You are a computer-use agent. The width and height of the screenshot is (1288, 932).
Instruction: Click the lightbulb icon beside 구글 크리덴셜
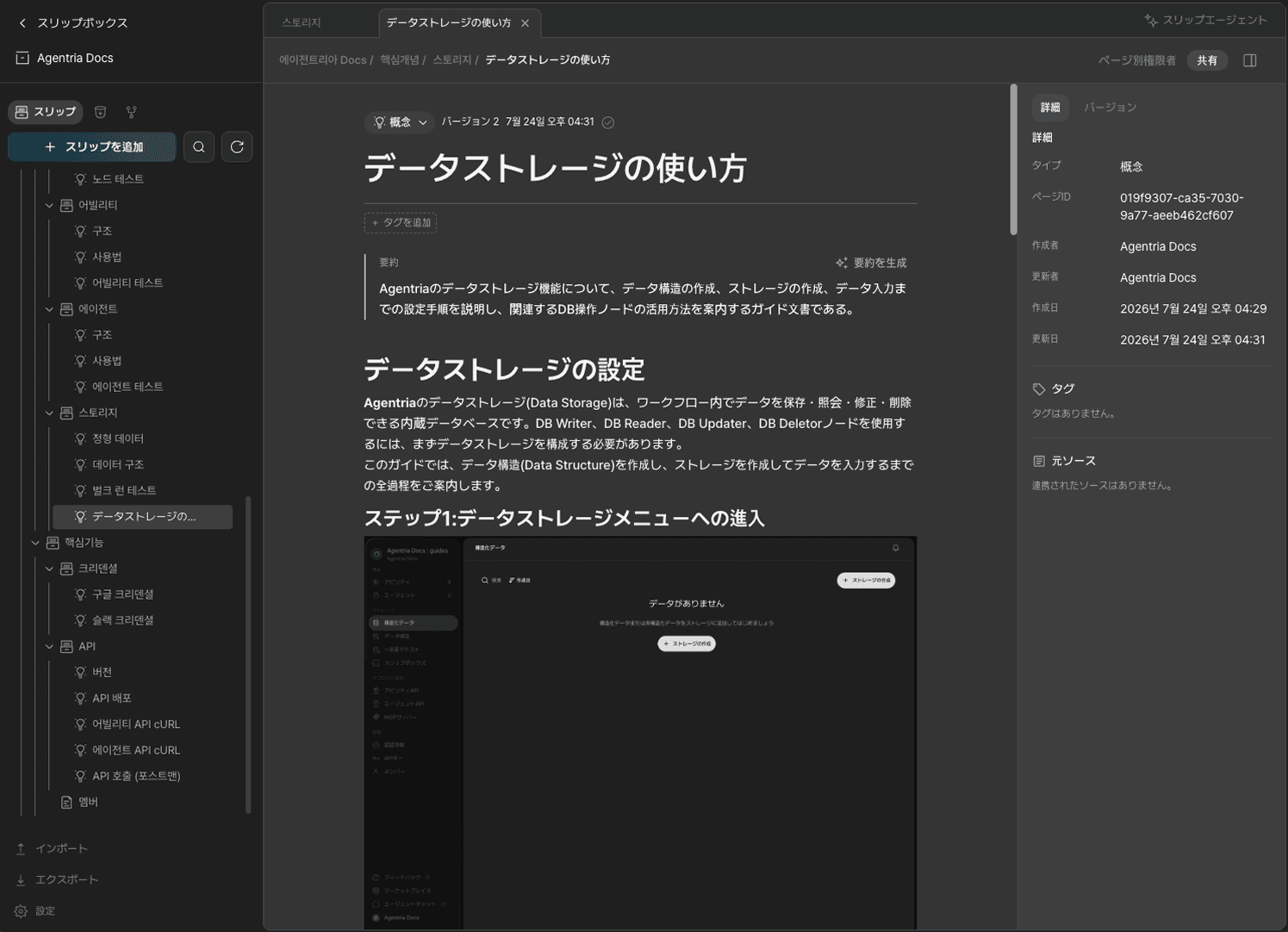pos(80,594)
